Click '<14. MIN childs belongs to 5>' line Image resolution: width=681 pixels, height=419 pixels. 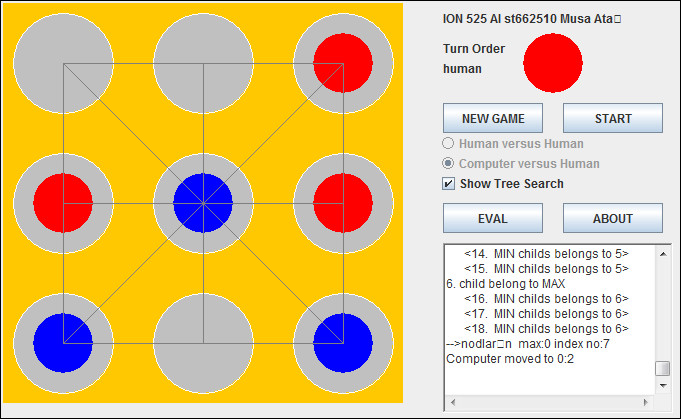546,254
